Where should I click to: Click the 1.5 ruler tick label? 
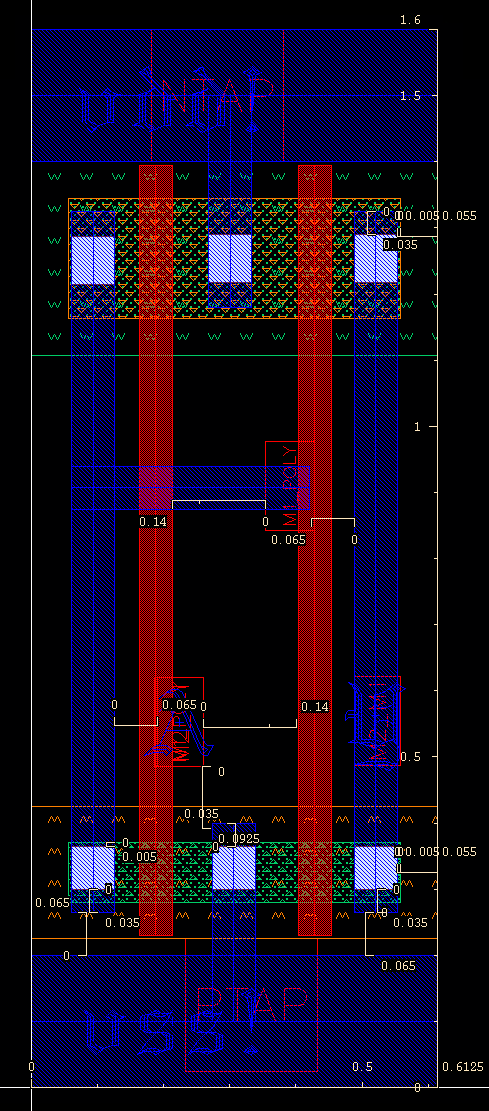[x=410, y=96]
